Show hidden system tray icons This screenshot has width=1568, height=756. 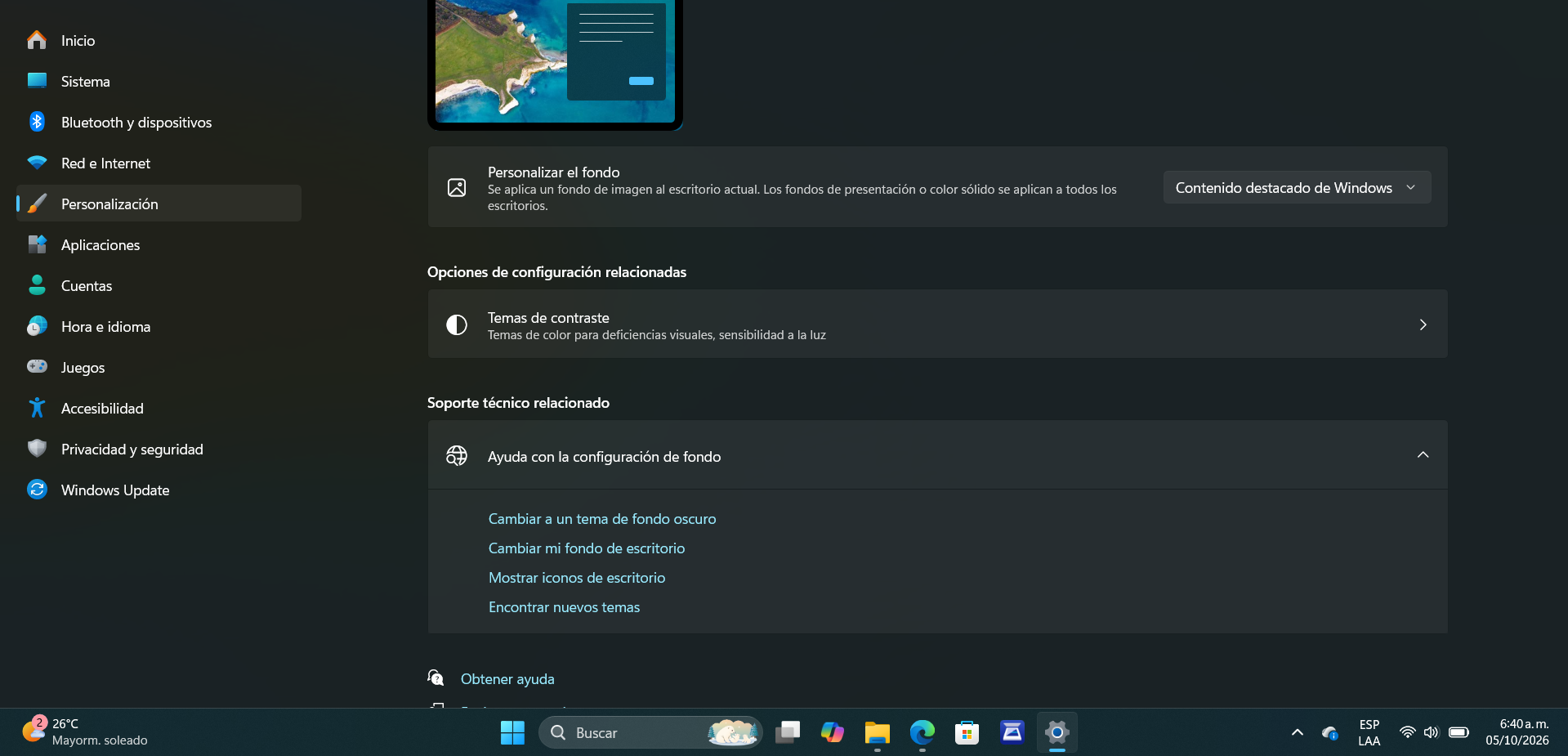tap(1298, 732)
